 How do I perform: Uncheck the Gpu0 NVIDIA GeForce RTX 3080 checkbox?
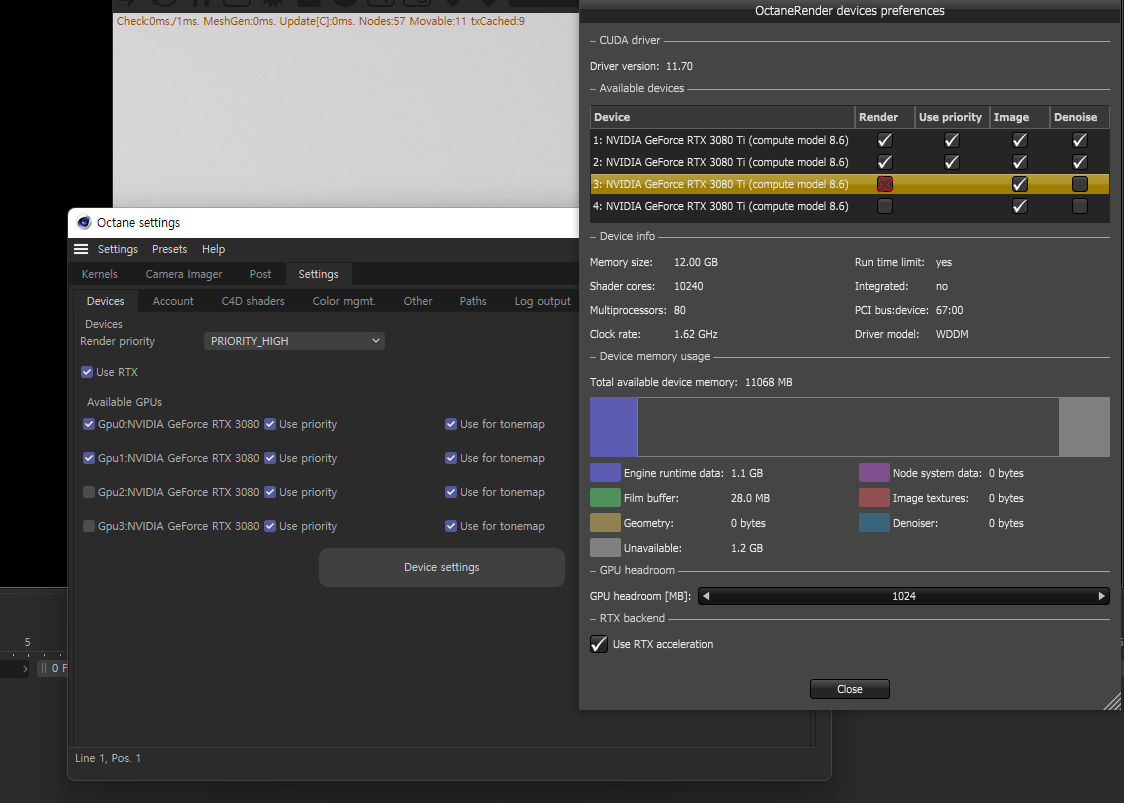click(89, 424)
